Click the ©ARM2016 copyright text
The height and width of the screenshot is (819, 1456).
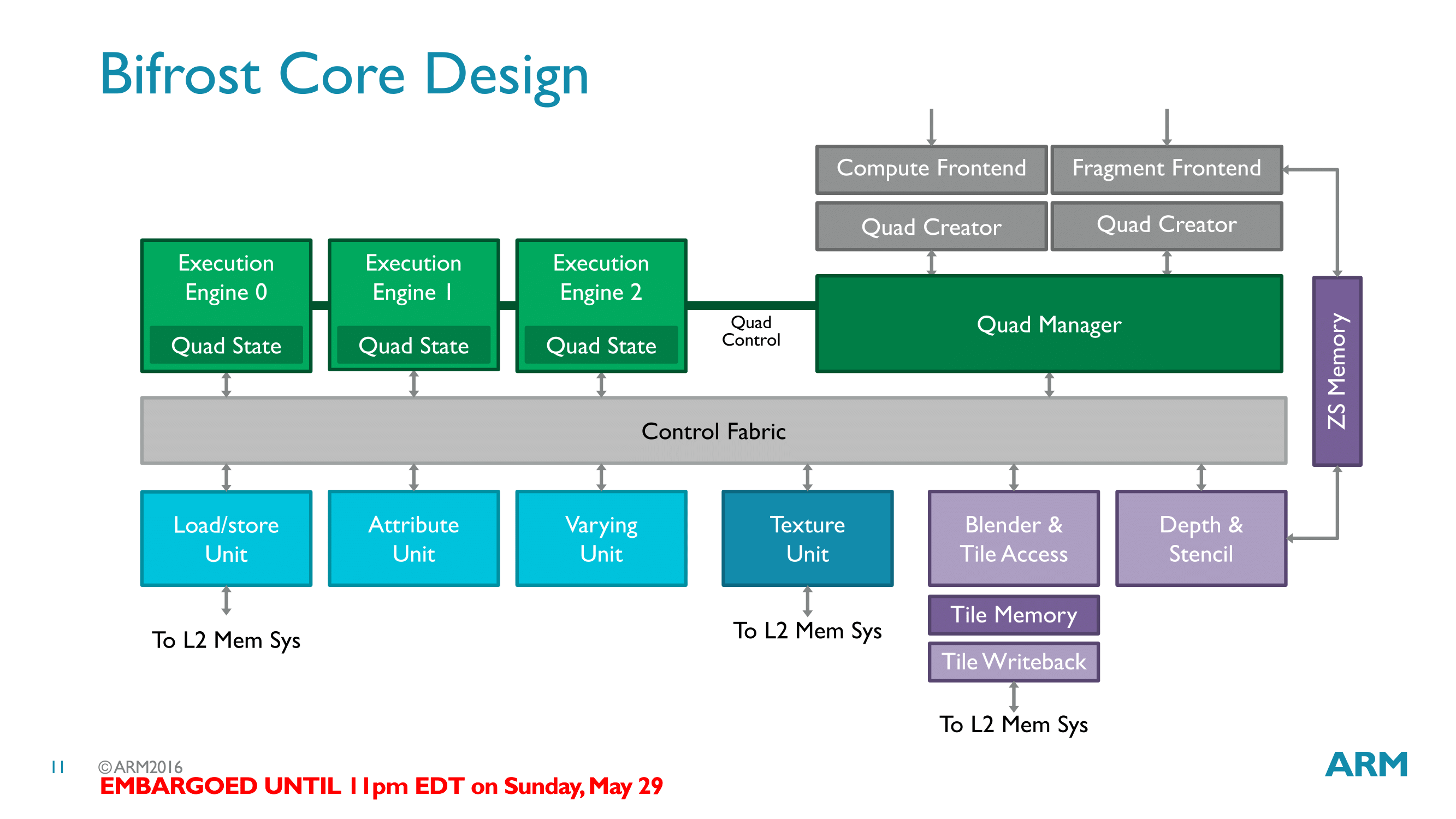(x=140, y=767)
